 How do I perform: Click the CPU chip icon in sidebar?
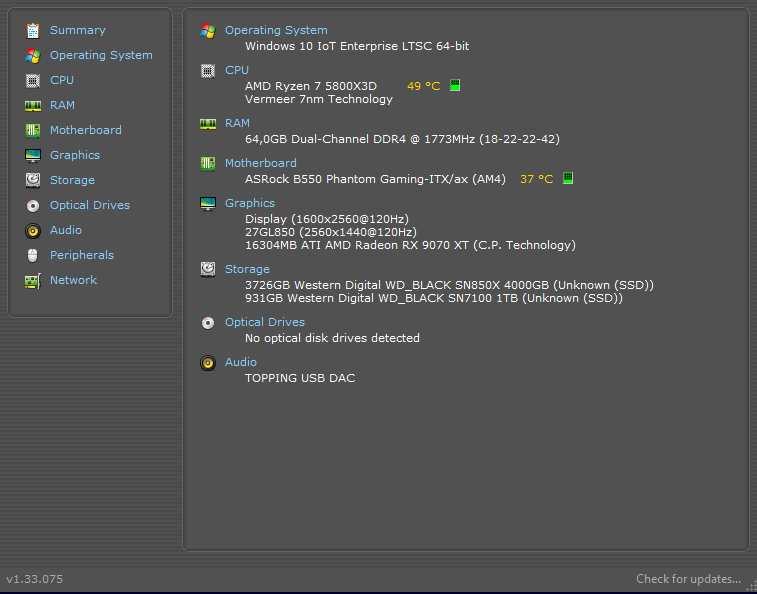point(33,81)
